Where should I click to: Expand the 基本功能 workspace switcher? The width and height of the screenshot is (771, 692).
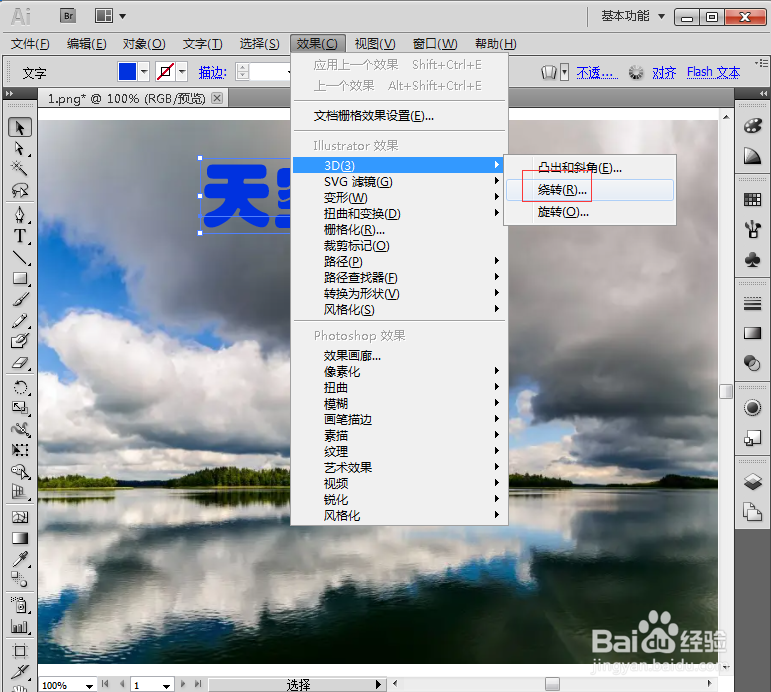click(633, 16)
